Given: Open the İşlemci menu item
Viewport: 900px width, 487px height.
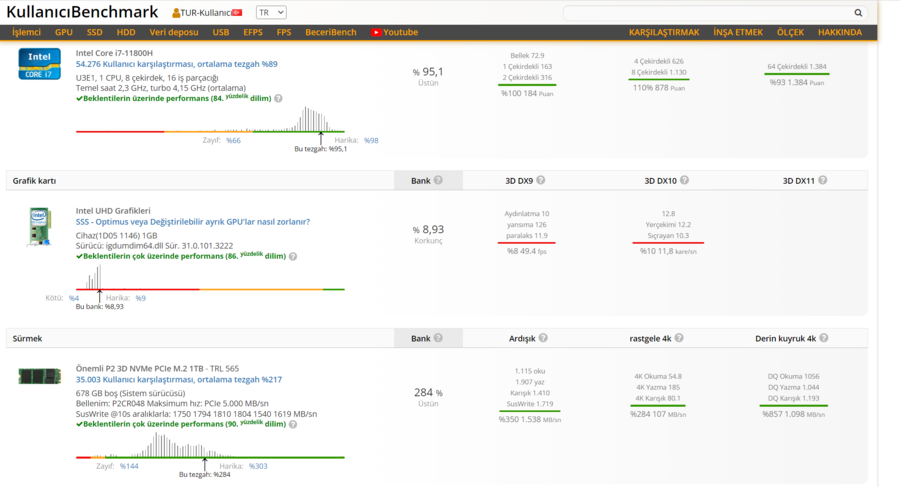Looking at the screenshot, I should coord(26,32).
